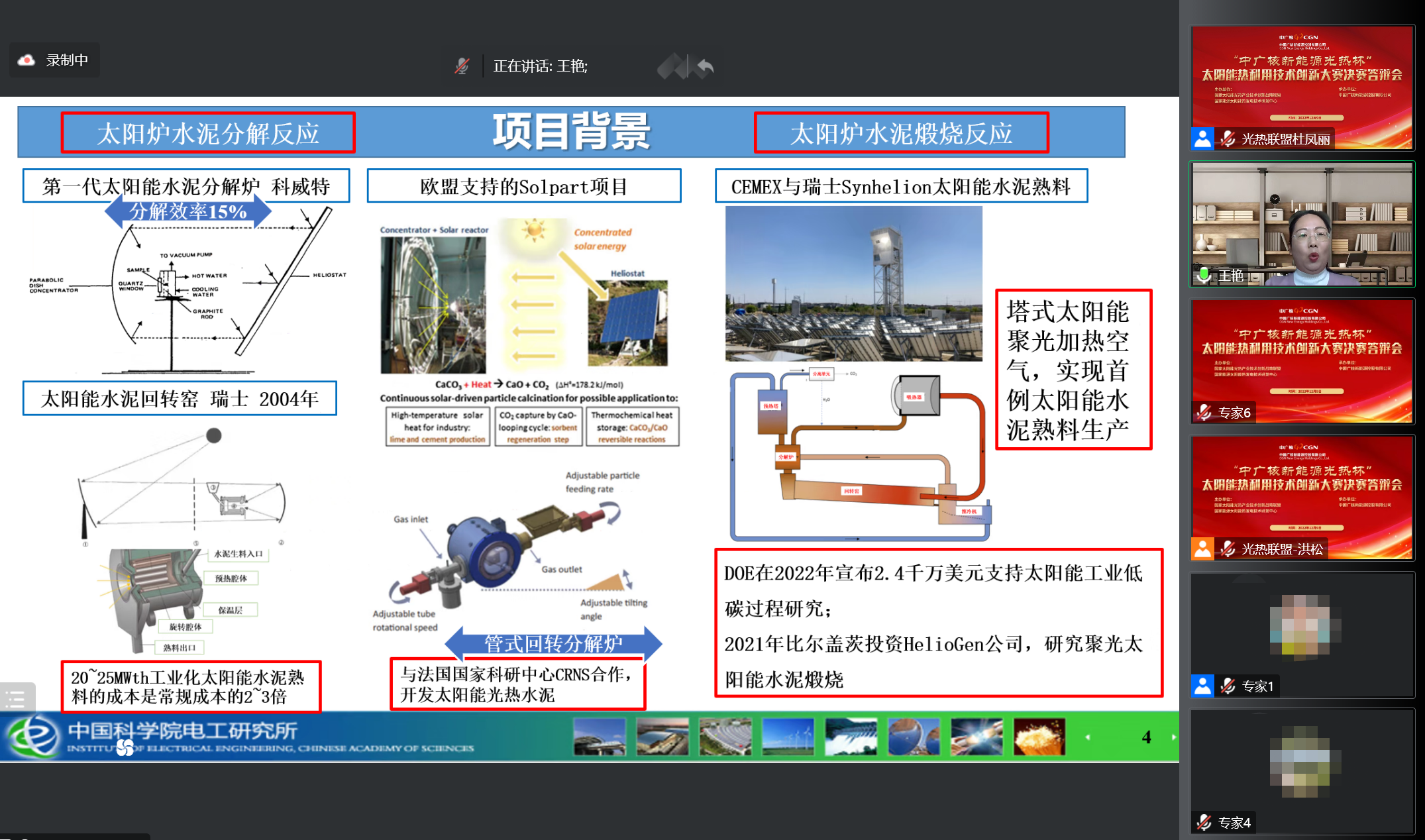Click the right arrow beside slide number 4

1174,737
